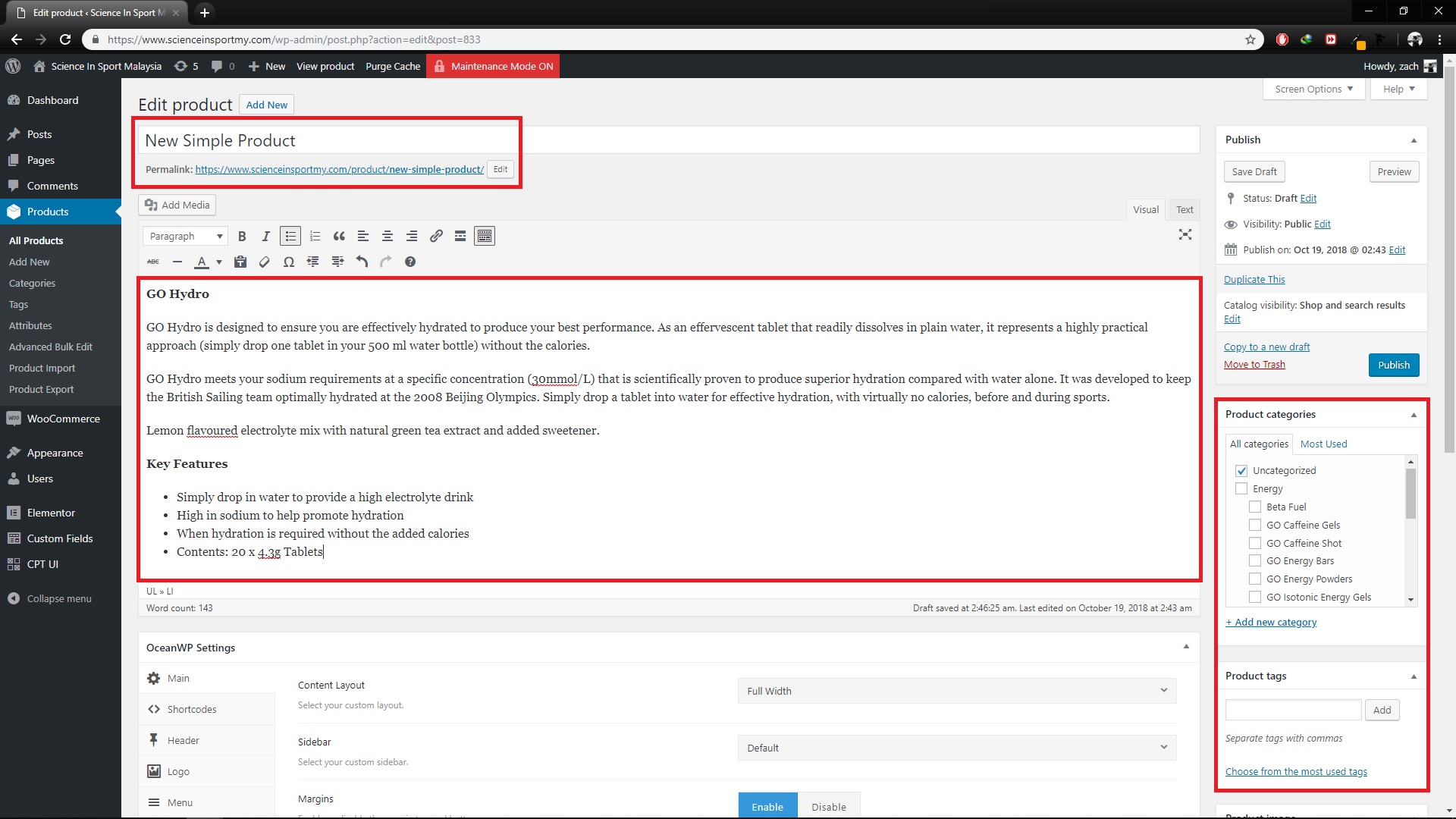The width and height of the screenshot is (1456, 819).
Task: Check the GO Caffeine Gels category
Action: (1255, 525)
